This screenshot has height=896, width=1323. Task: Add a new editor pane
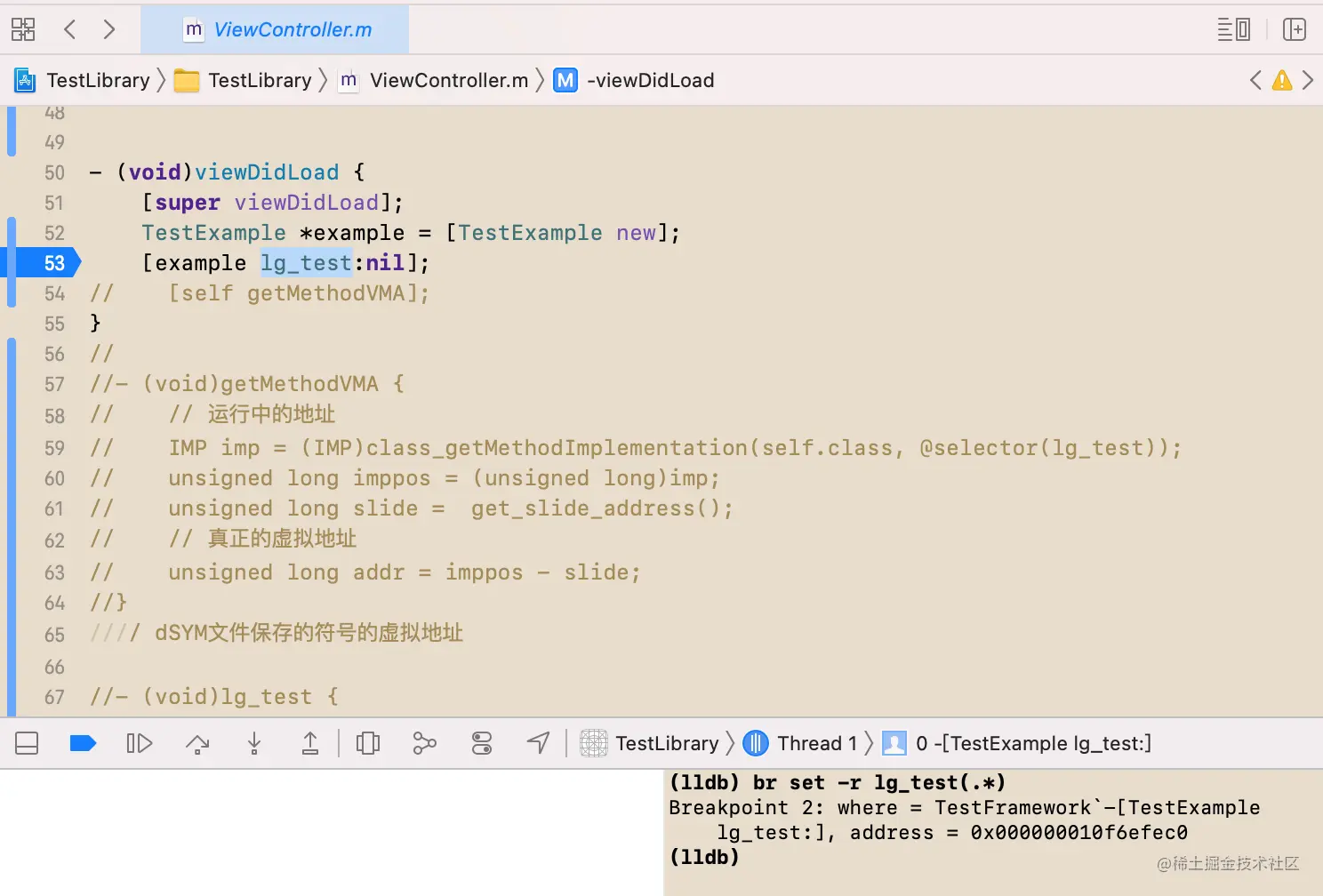click(x=1295, y=29)
